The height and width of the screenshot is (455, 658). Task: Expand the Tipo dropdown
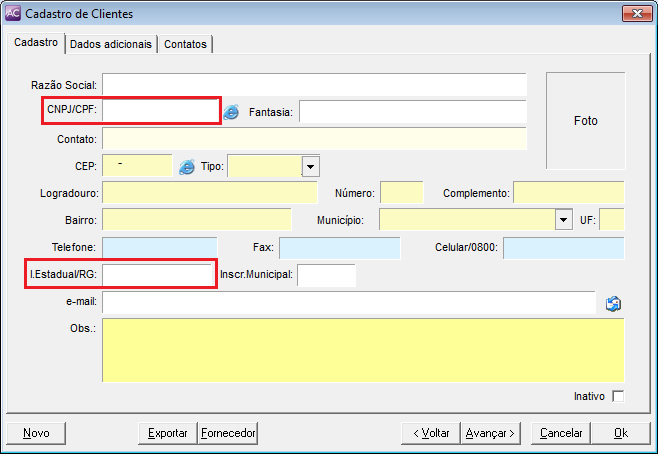310,166
